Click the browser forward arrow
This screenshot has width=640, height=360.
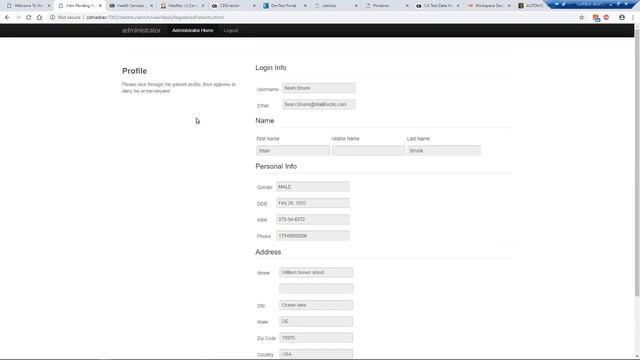(18, 18)
